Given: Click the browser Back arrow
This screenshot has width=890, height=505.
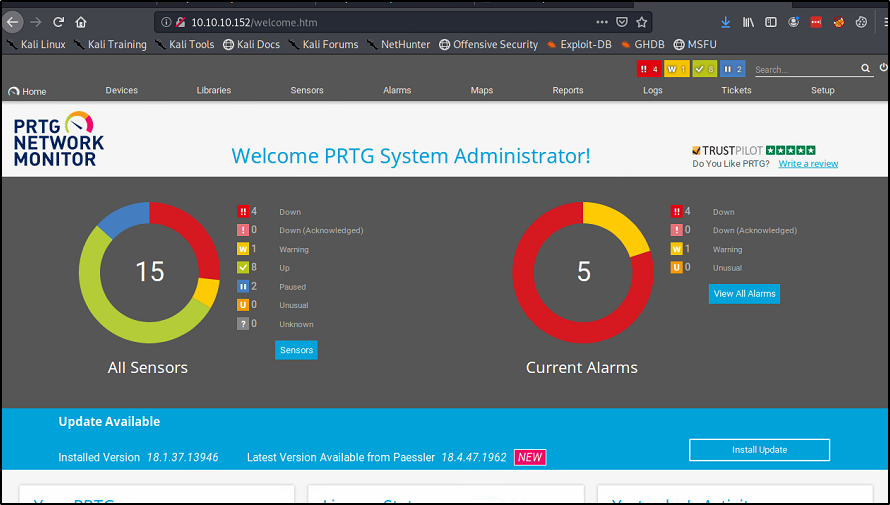Looking at the screenshot, I should click(12, 22).
